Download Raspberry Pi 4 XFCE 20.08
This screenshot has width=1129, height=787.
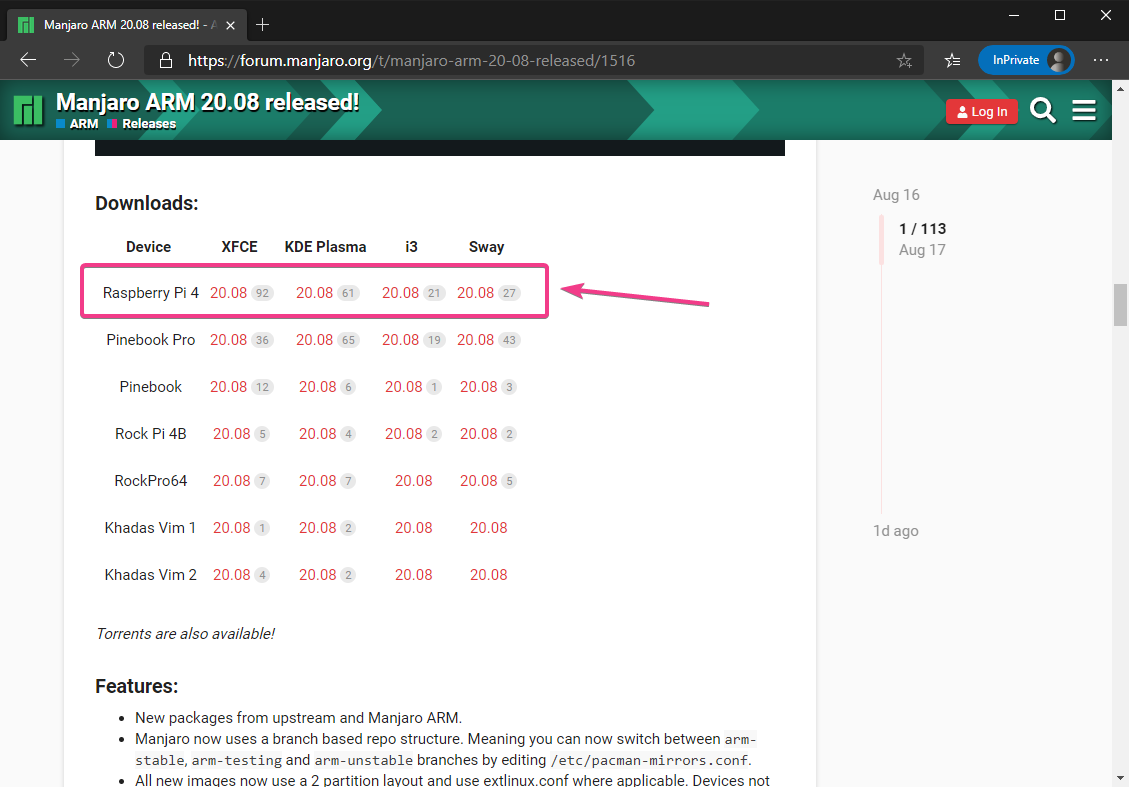[x=228, y=293]
